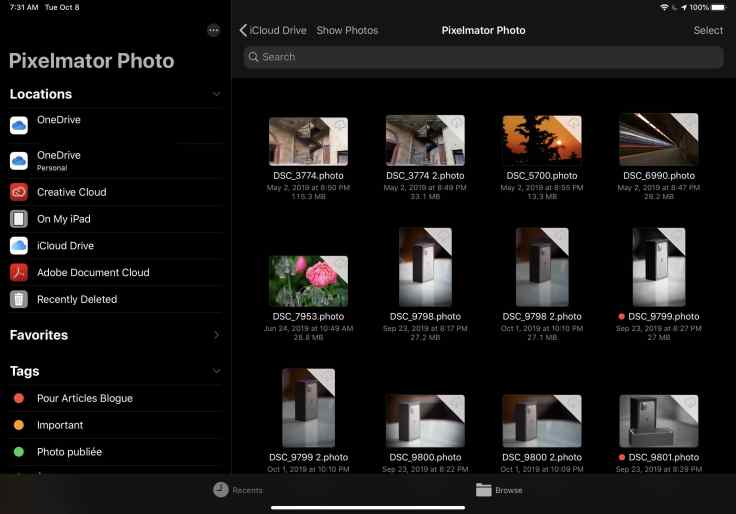The width and height of the screenshot is (736, 514).
Task: Click the Tags section heading
Action: (24, 371)
